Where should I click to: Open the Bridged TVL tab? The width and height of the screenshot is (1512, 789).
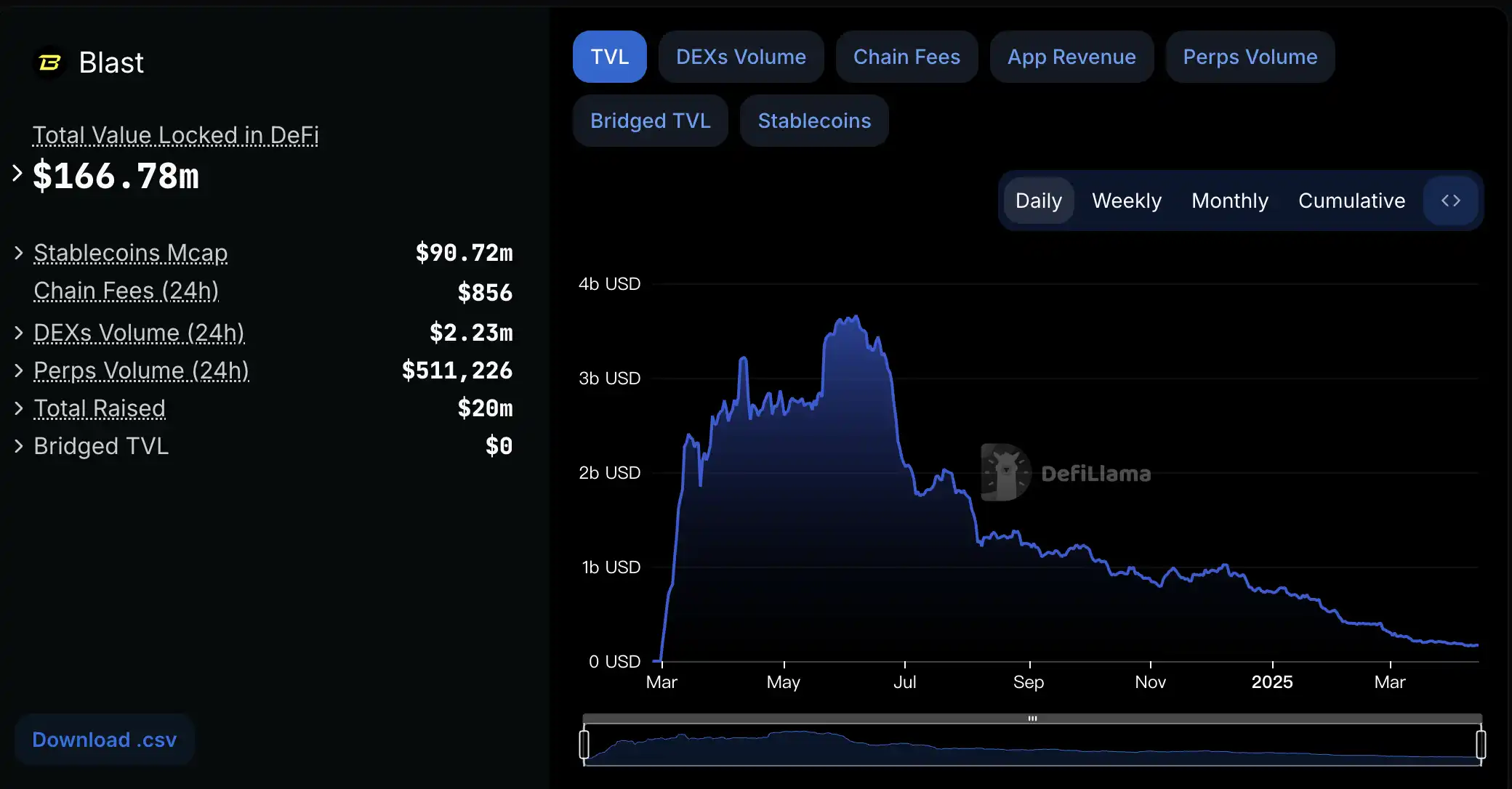(x=650, y=121)
